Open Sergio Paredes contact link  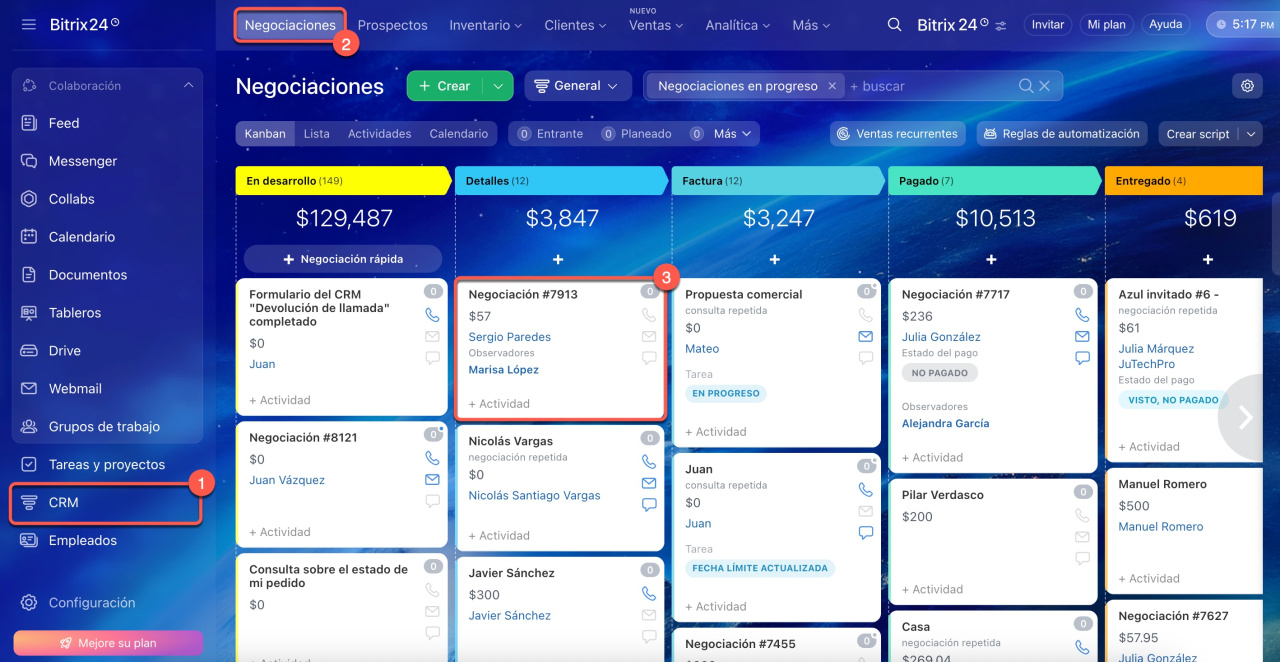click(x=509, y=337)
